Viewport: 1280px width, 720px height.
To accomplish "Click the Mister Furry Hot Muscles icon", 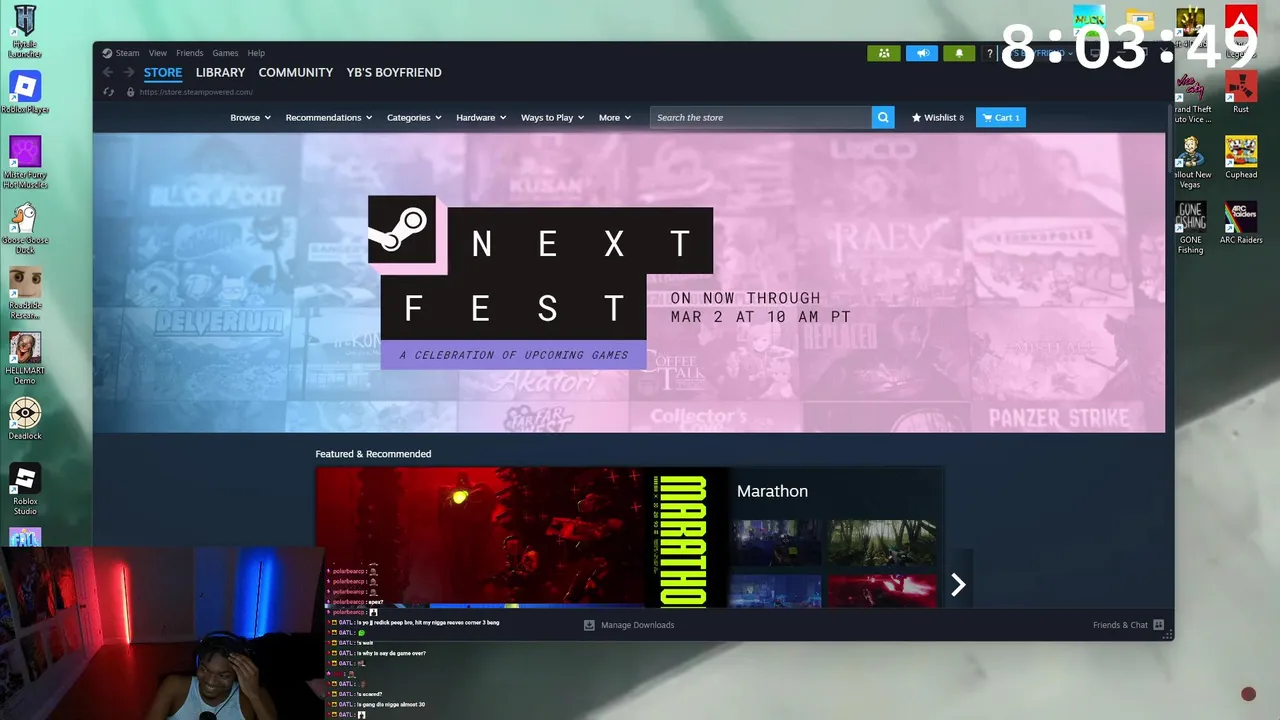I will [25, 163].
